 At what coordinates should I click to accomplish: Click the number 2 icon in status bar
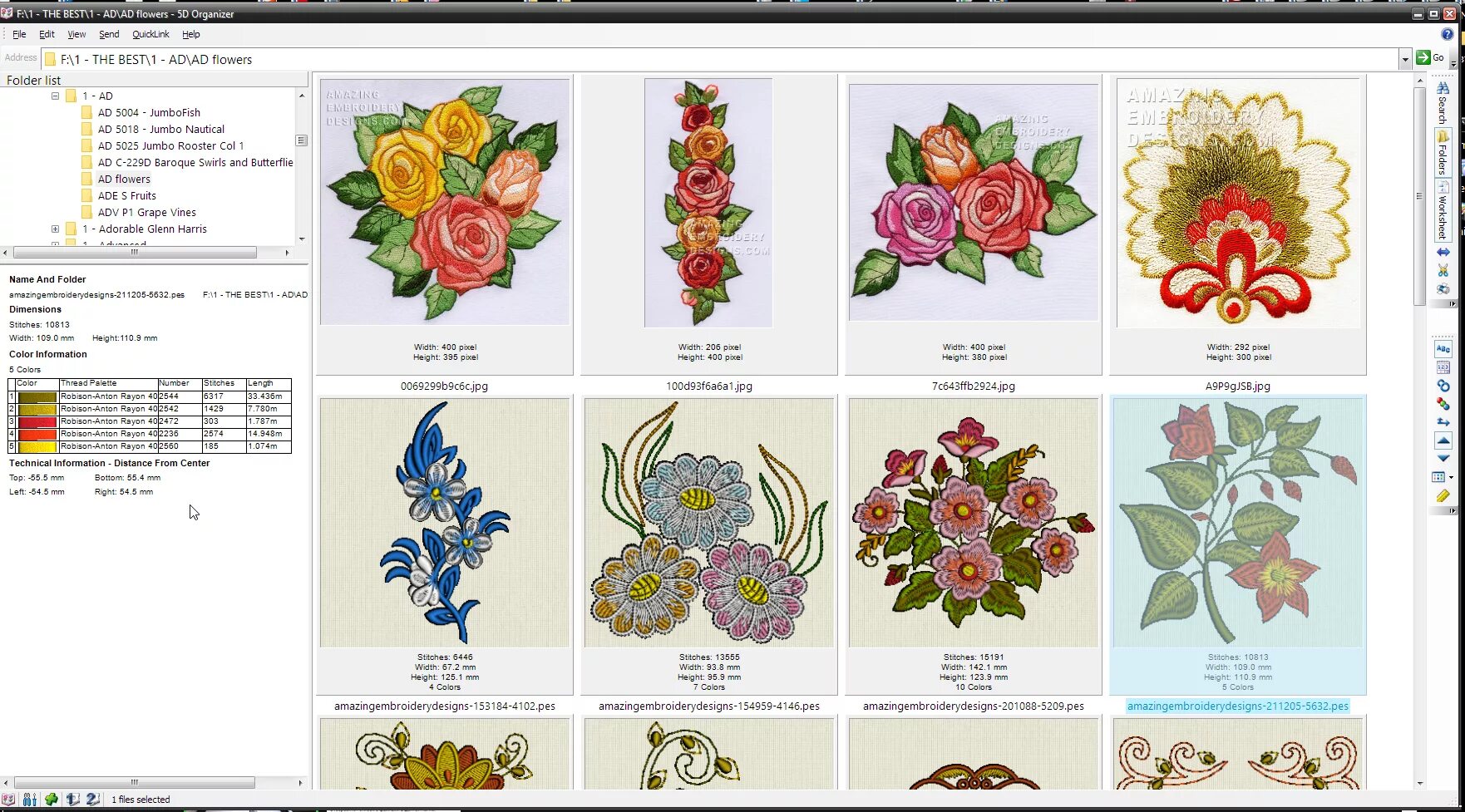click(x=92, y=800)
